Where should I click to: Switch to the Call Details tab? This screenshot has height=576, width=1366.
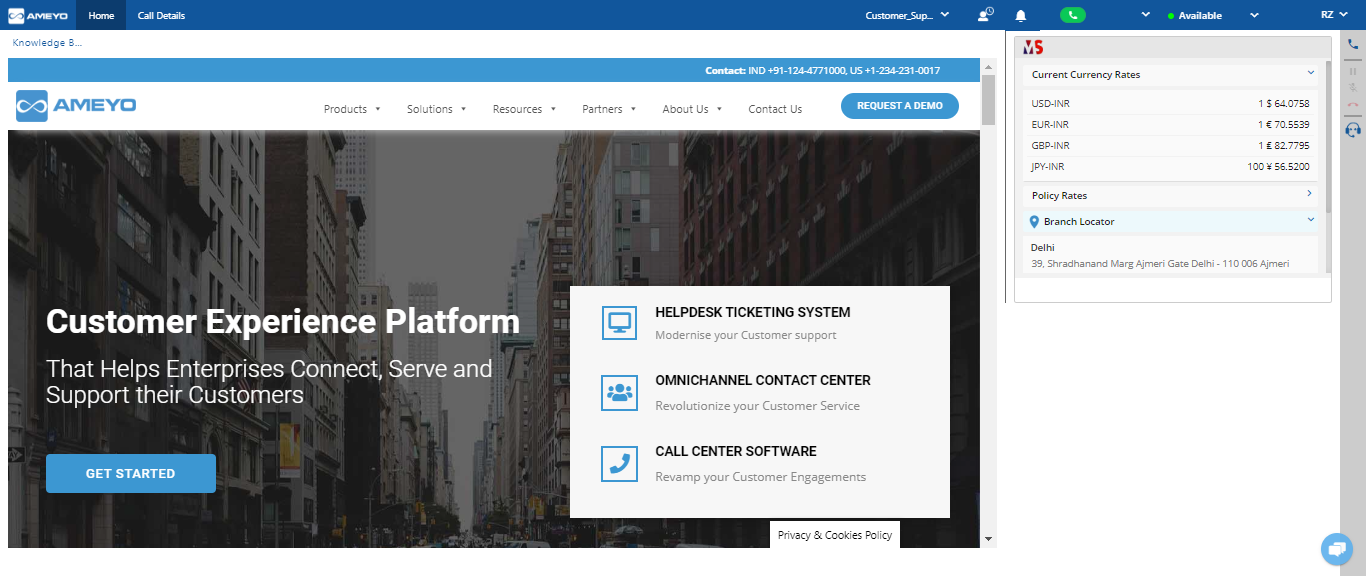point(161,15)
